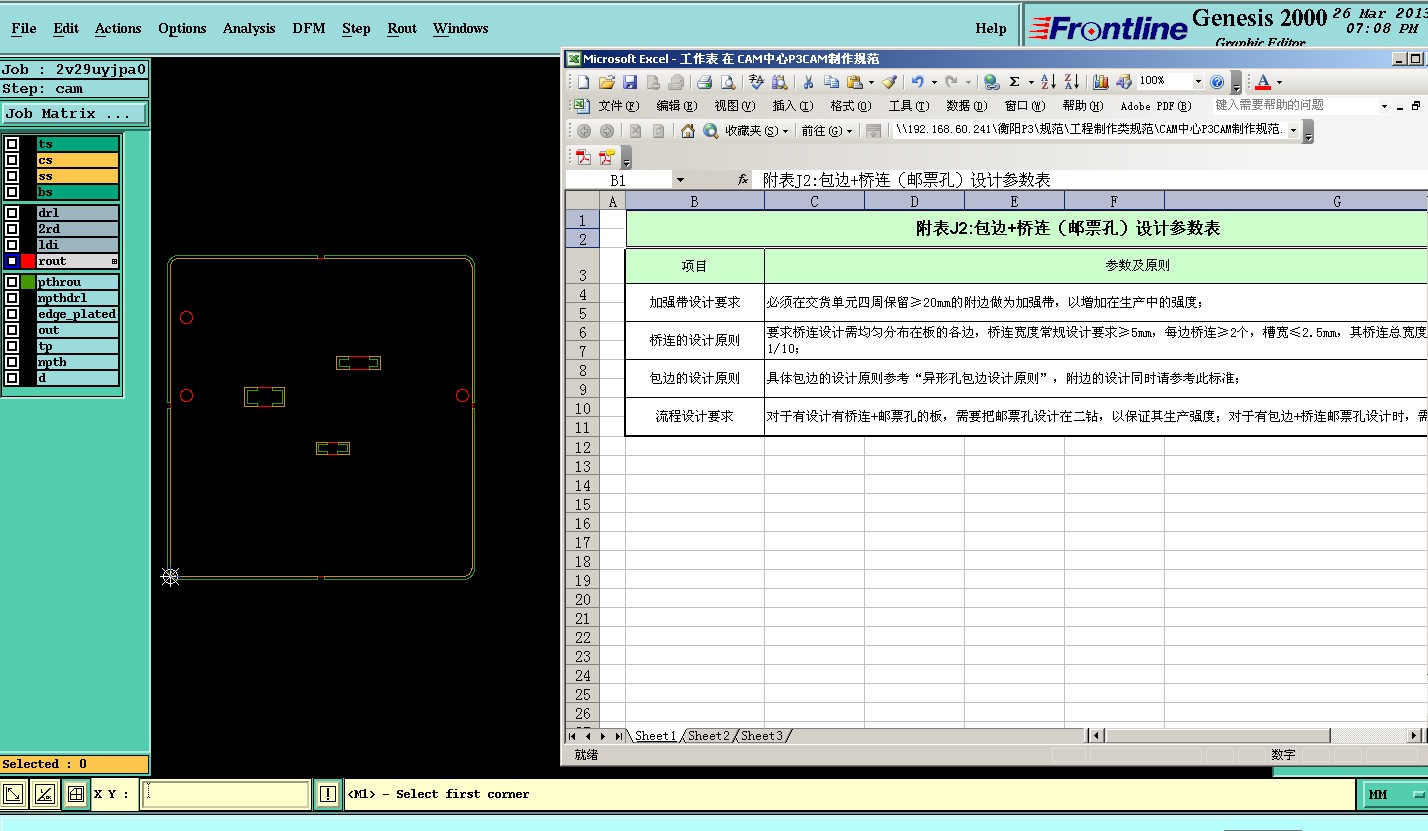Select the Excel row 12 header
1428x831 pixels.
[582, 447]
